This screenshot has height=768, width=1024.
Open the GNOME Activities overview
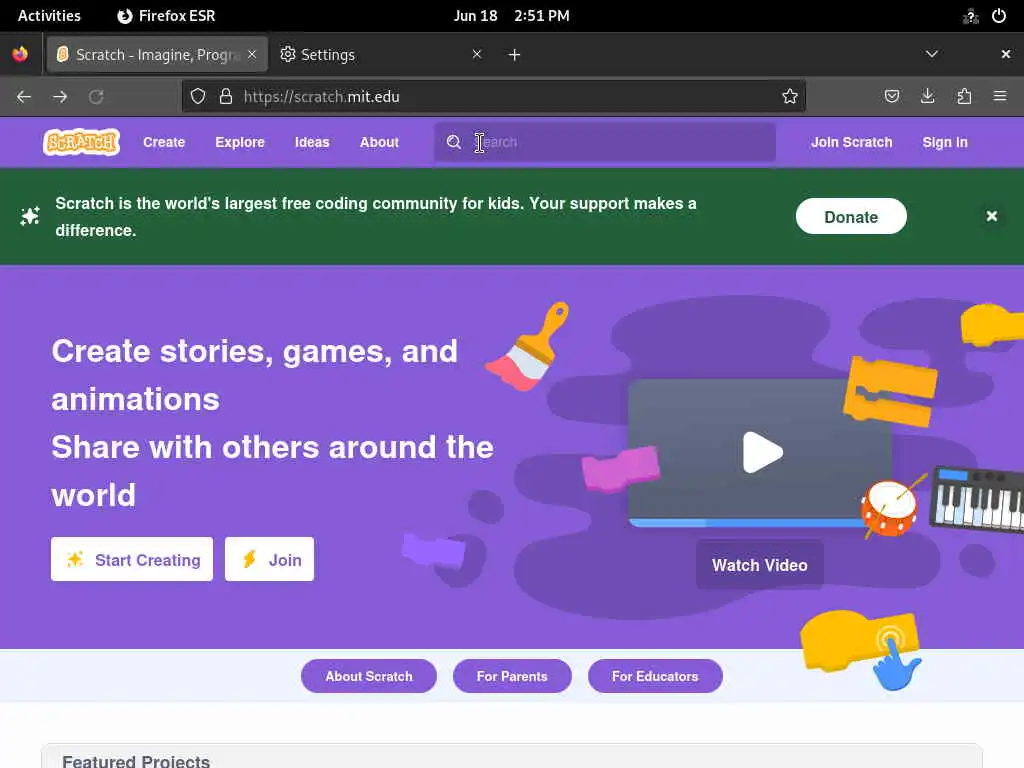[49, 16]
